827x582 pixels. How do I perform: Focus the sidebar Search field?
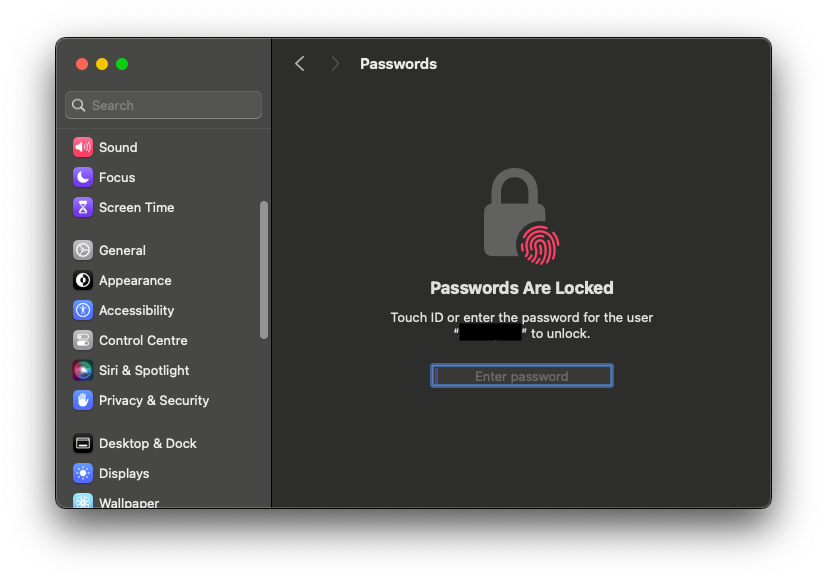pos(164,105)
